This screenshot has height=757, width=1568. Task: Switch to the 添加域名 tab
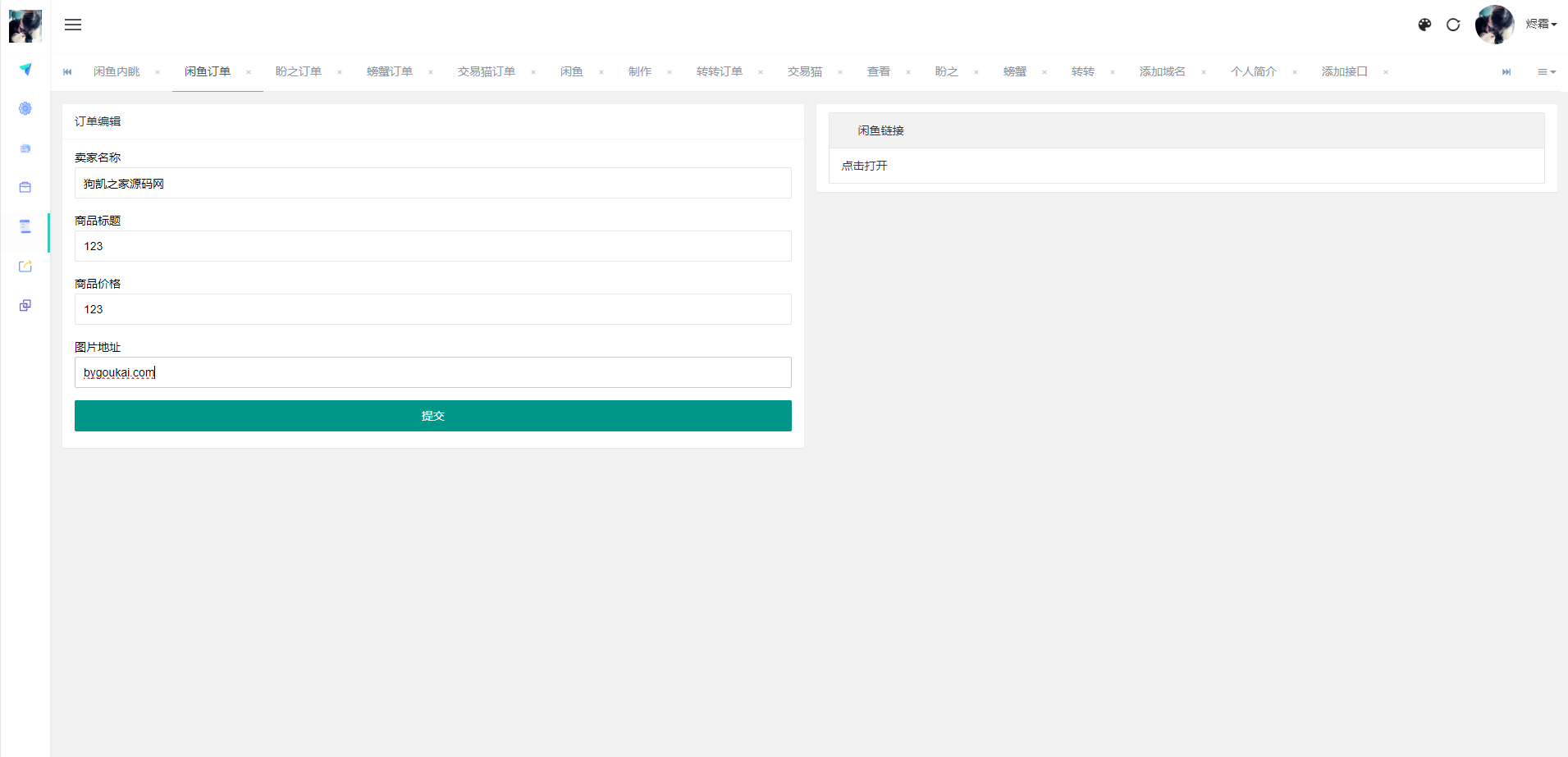point(1162,72)
